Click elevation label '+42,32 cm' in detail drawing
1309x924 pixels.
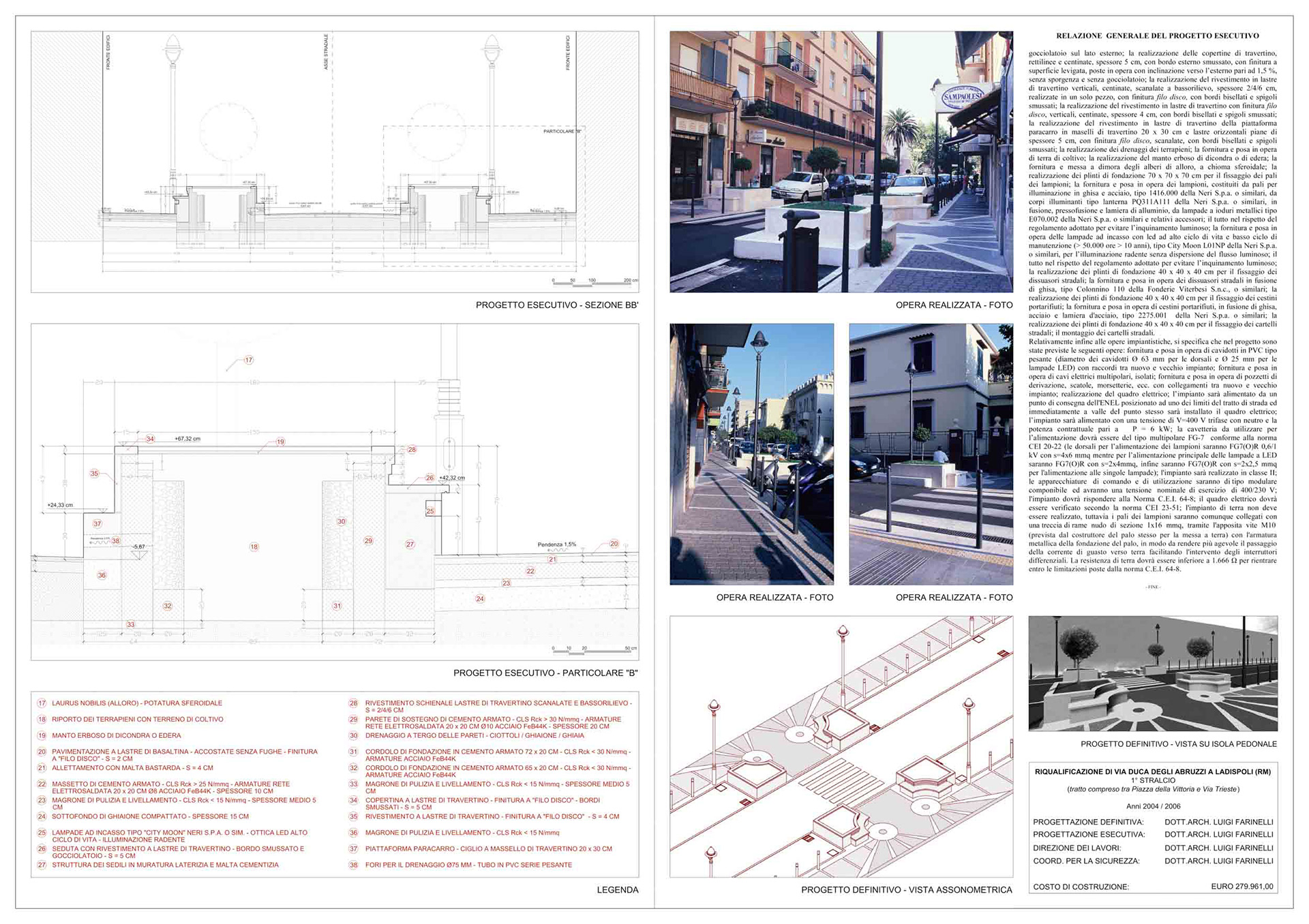pos(452,478)
